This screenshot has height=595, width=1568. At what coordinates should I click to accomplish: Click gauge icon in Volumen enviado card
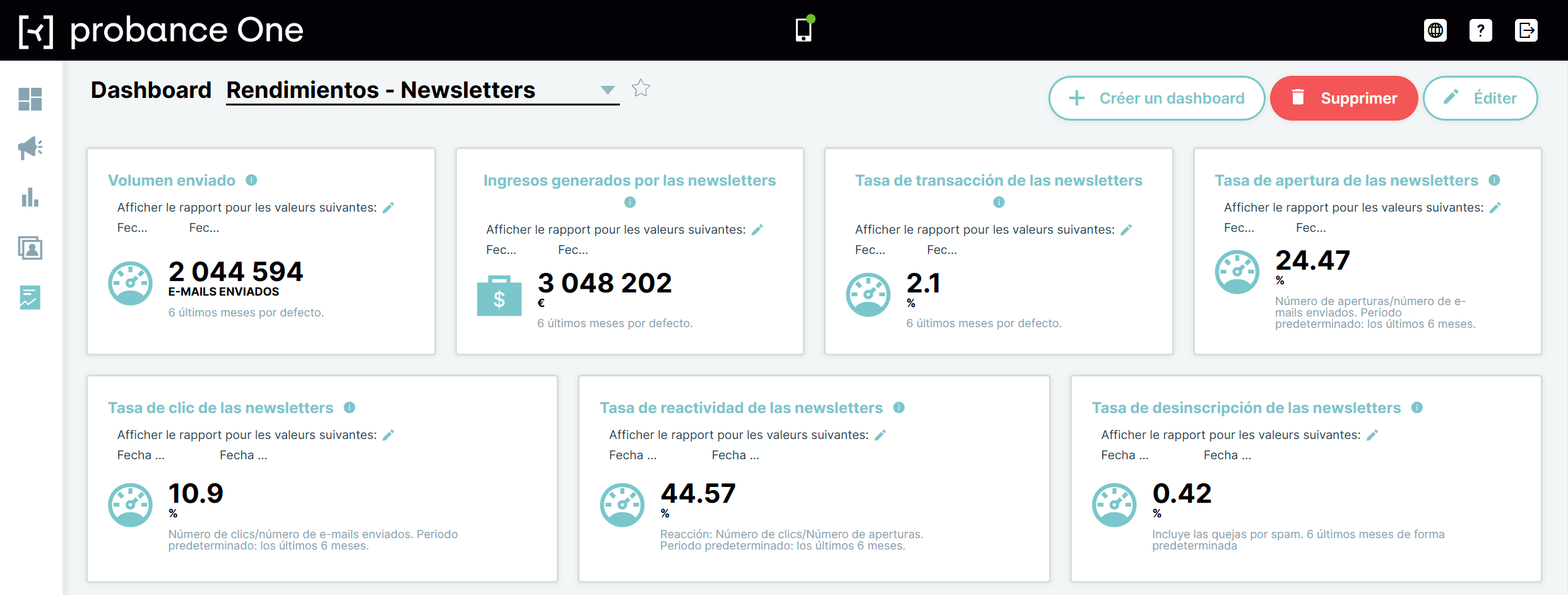tap(131, 283)
